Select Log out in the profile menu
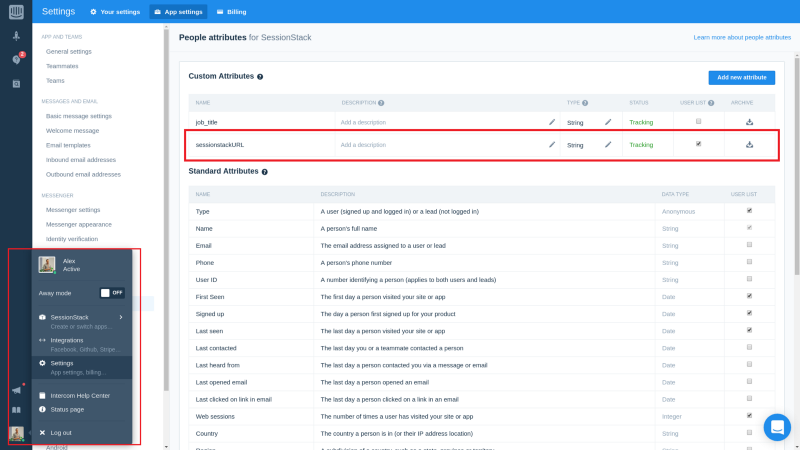The width and height of the screenshot is (800, 450). pos(62,432)
